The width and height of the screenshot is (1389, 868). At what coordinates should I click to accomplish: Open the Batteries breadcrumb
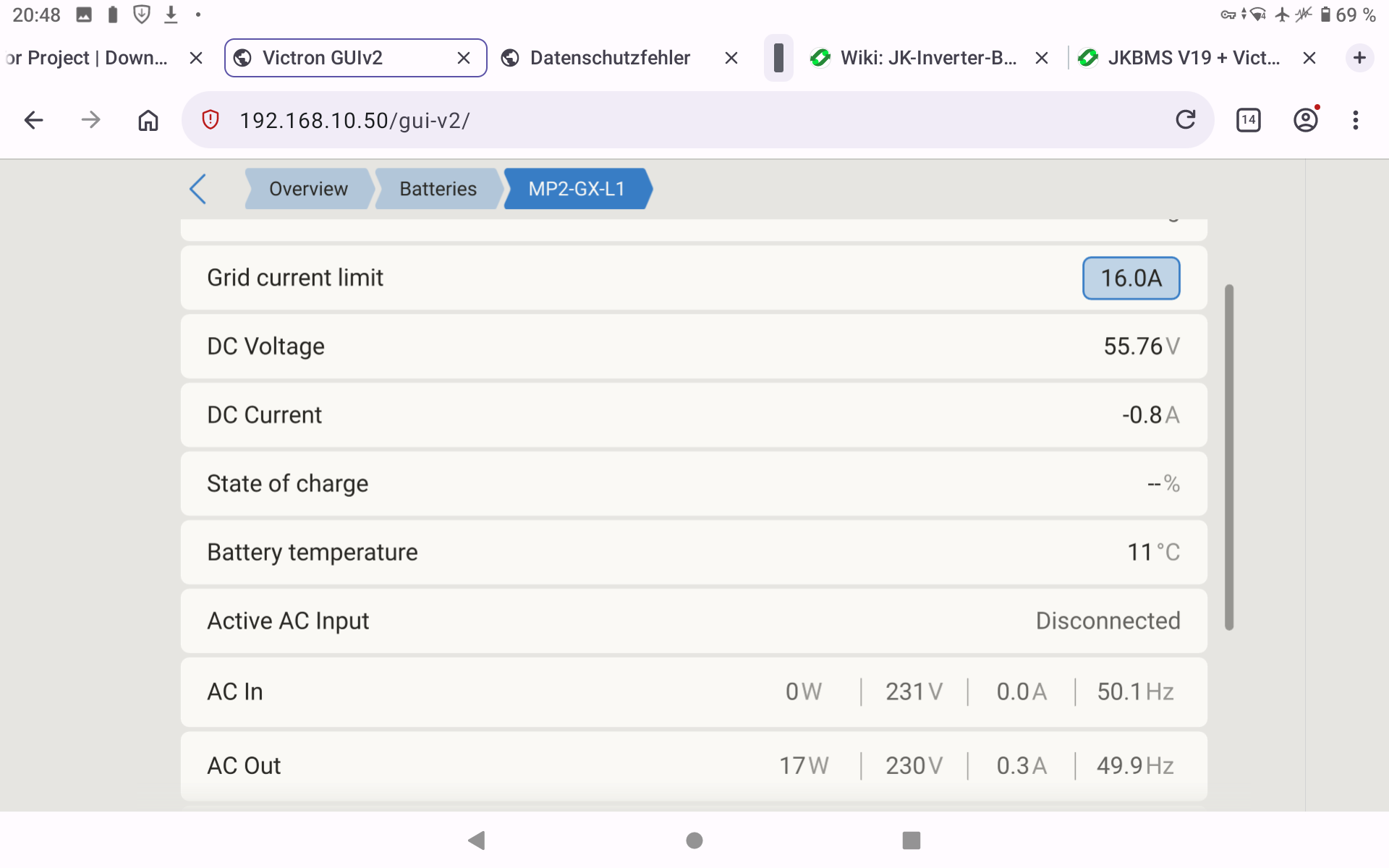point(438,189)
